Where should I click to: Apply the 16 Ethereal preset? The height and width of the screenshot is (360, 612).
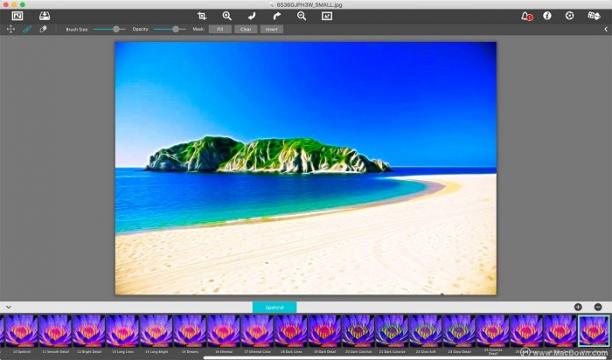coord(224,331)
